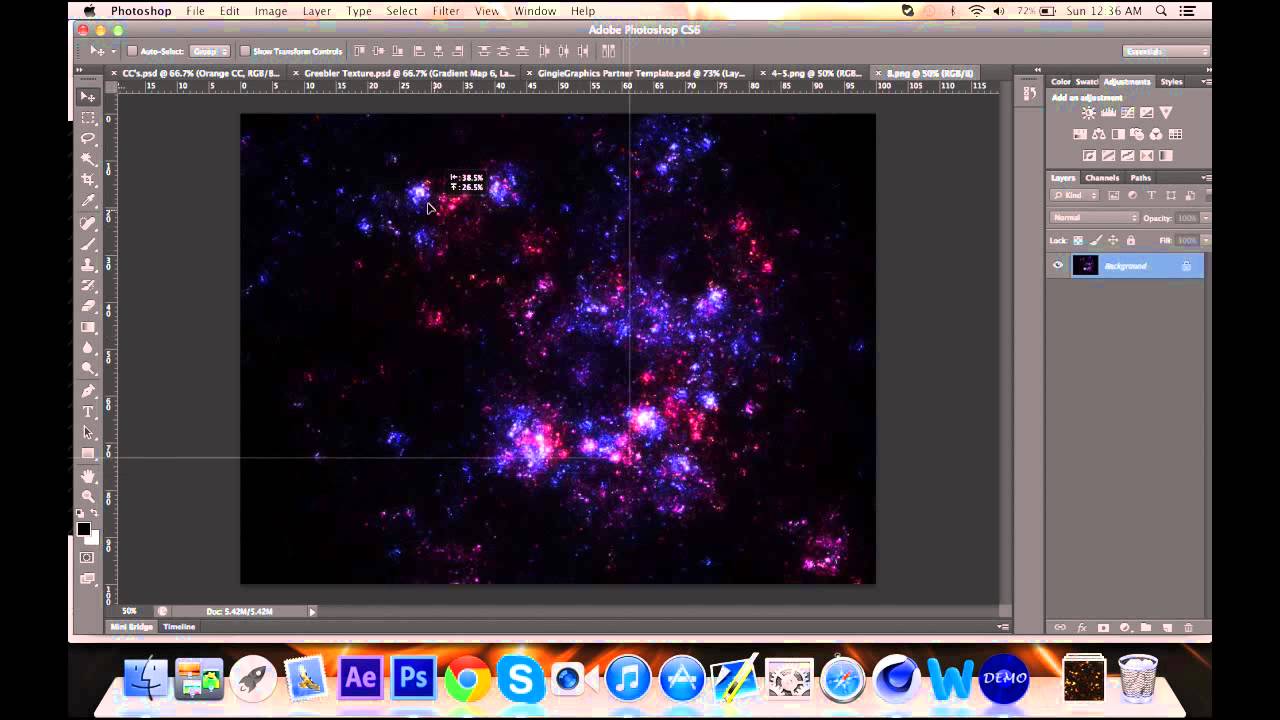Viewport: 1280px width, 720px height.
Task: Open the Layers panel flyout menu
Action: (1206, 178)
